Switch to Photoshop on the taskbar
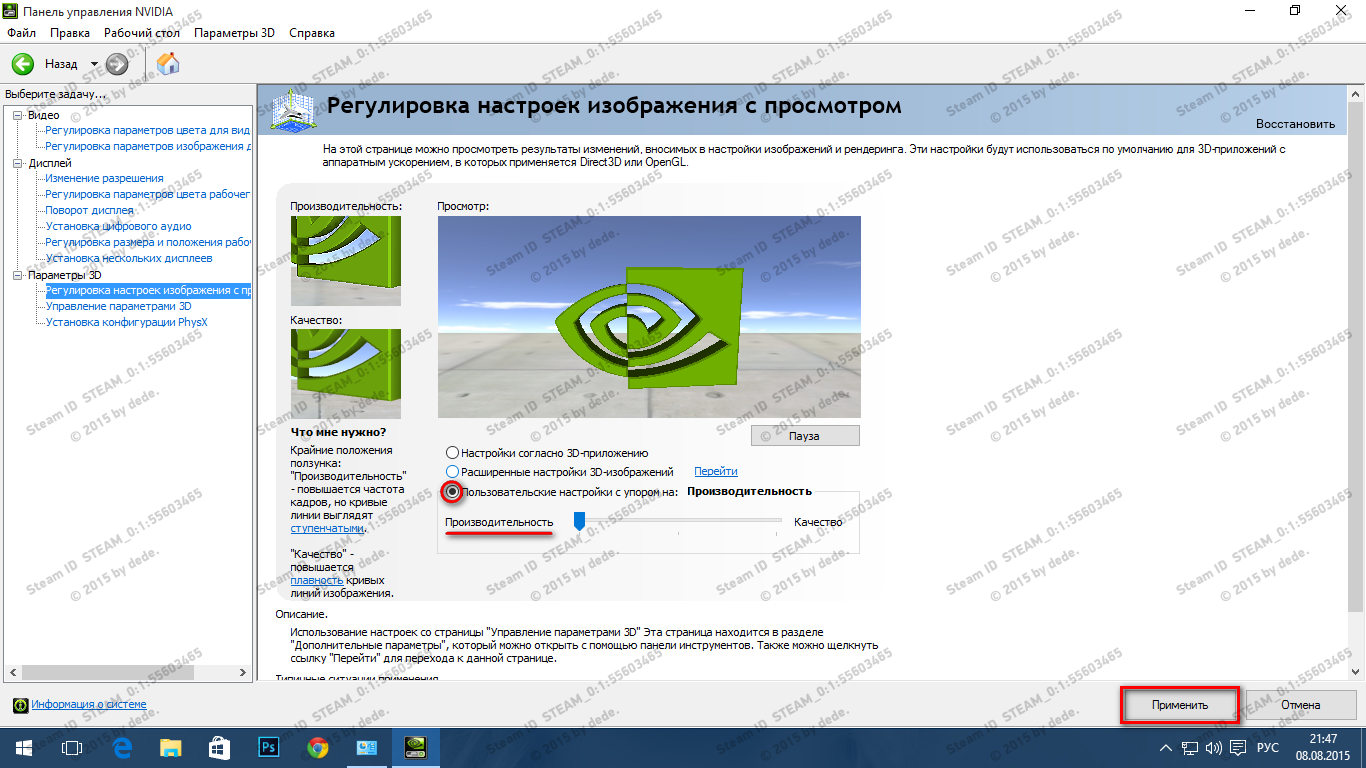1366x768 pixels. coord(268,747)
